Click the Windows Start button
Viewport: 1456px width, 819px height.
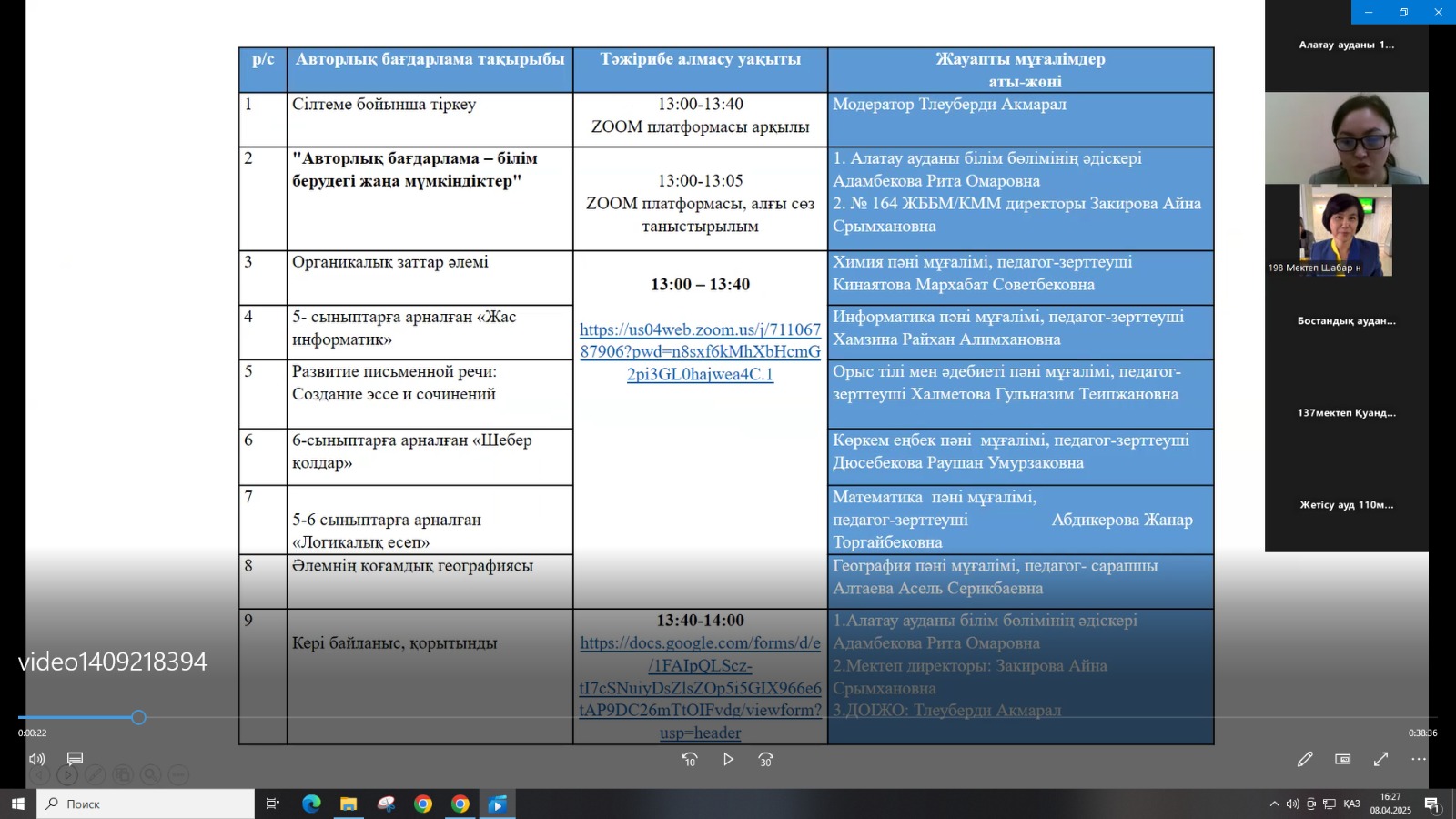click(17, 804)
